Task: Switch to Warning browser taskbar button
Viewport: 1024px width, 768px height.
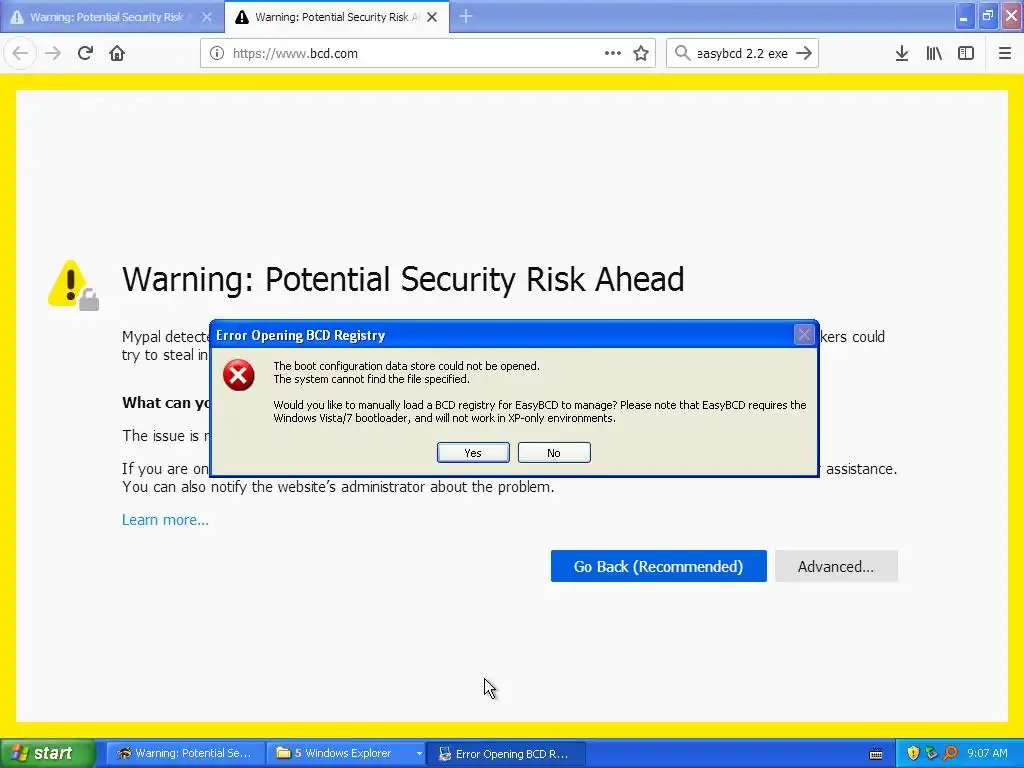Action: (x=185, y=753)
